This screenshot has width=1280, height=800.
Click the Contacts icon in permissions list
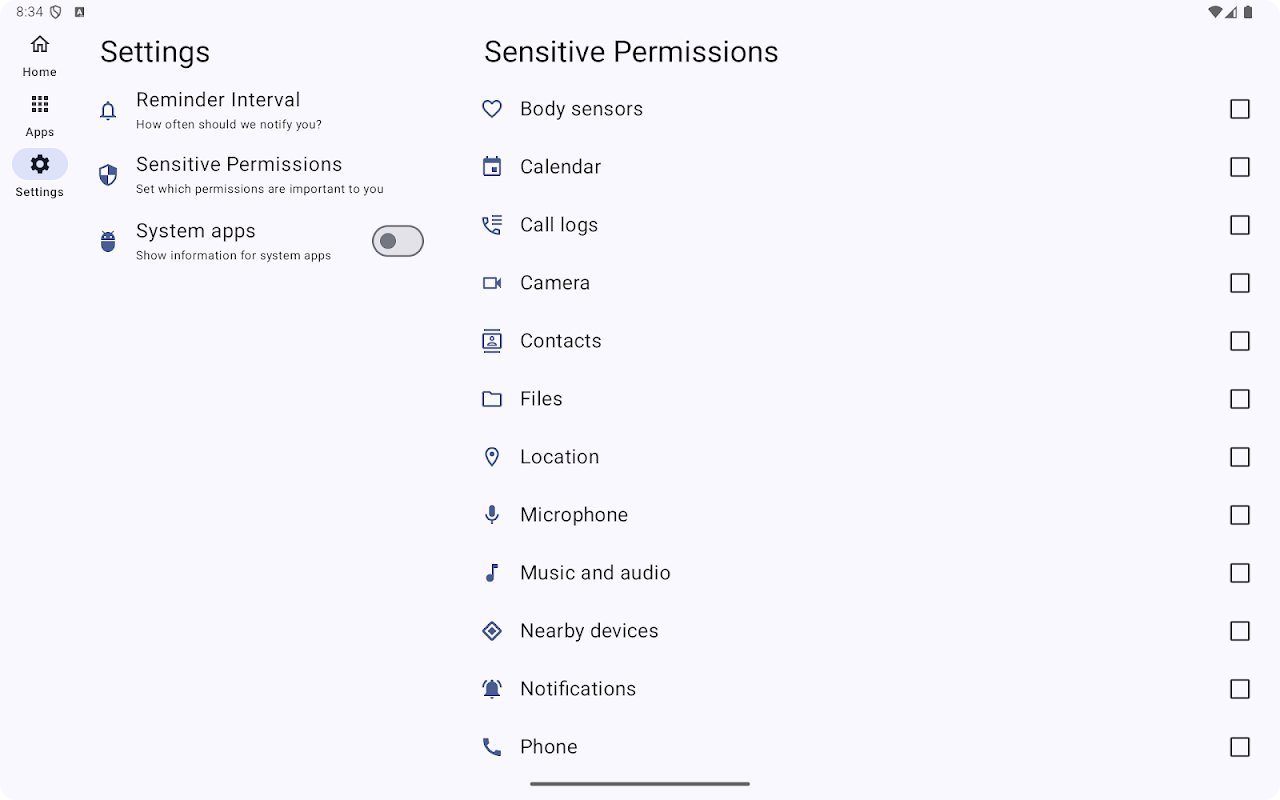492,341
